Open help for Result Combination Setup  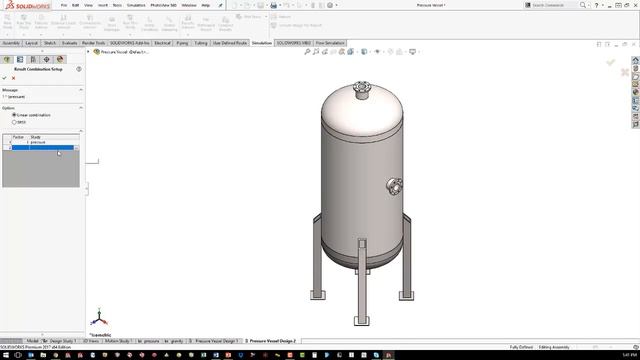(79, 69)
